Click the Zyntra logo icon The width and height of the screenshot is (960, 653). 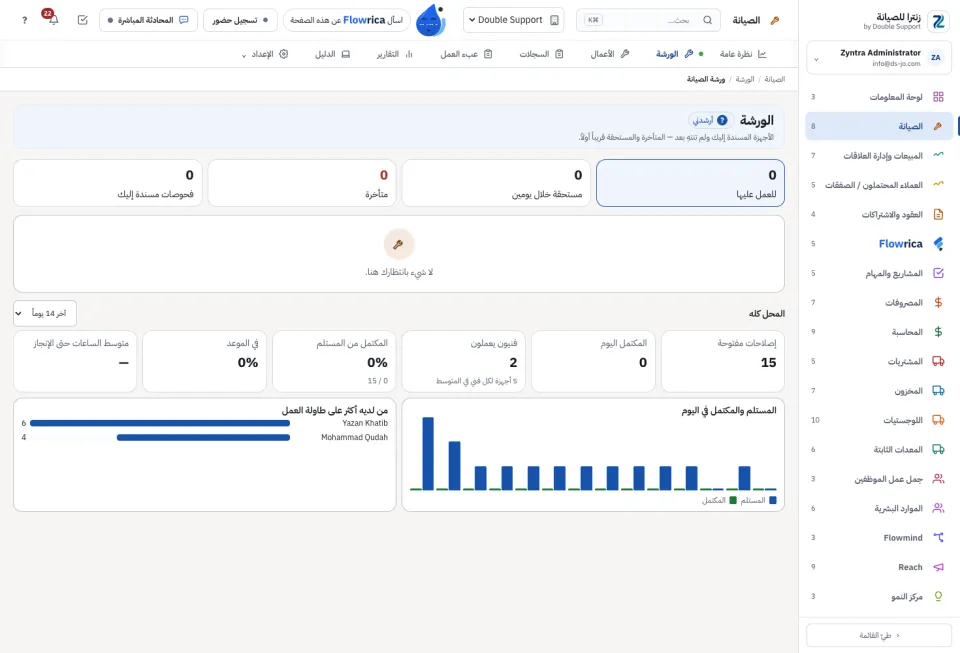coord(938,21)
